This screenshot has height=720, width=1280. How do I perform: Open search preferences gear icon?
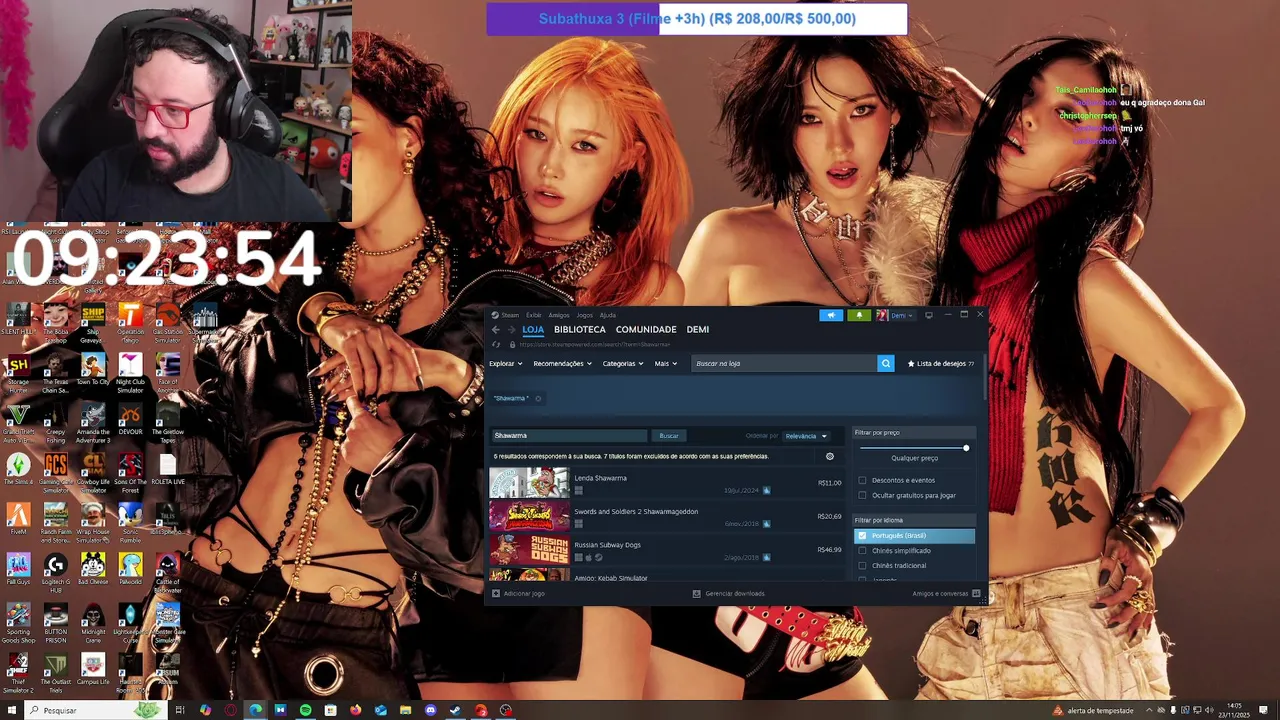pyautogui.click(x=829, y=457)
